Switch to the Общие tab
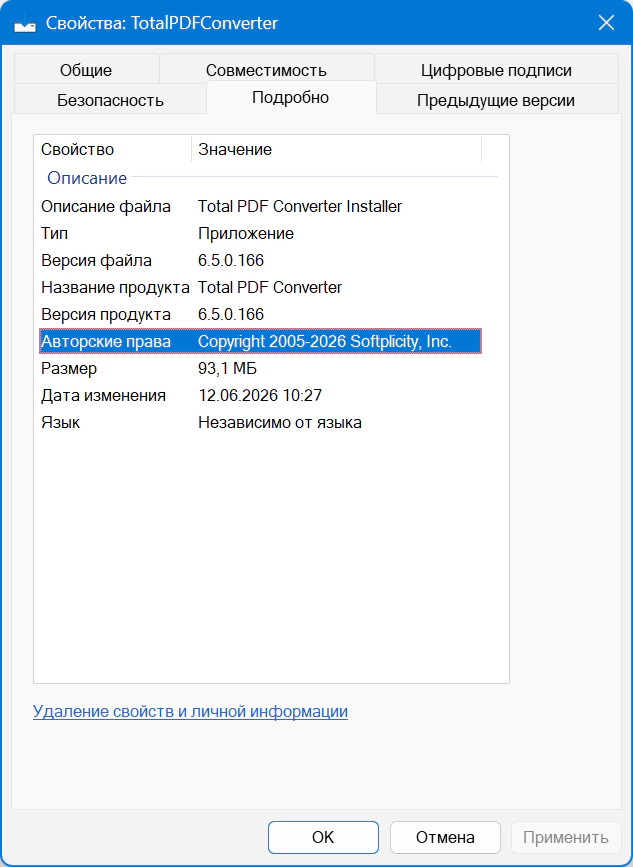This screenshot has height=867, width=633. (86, 70)
